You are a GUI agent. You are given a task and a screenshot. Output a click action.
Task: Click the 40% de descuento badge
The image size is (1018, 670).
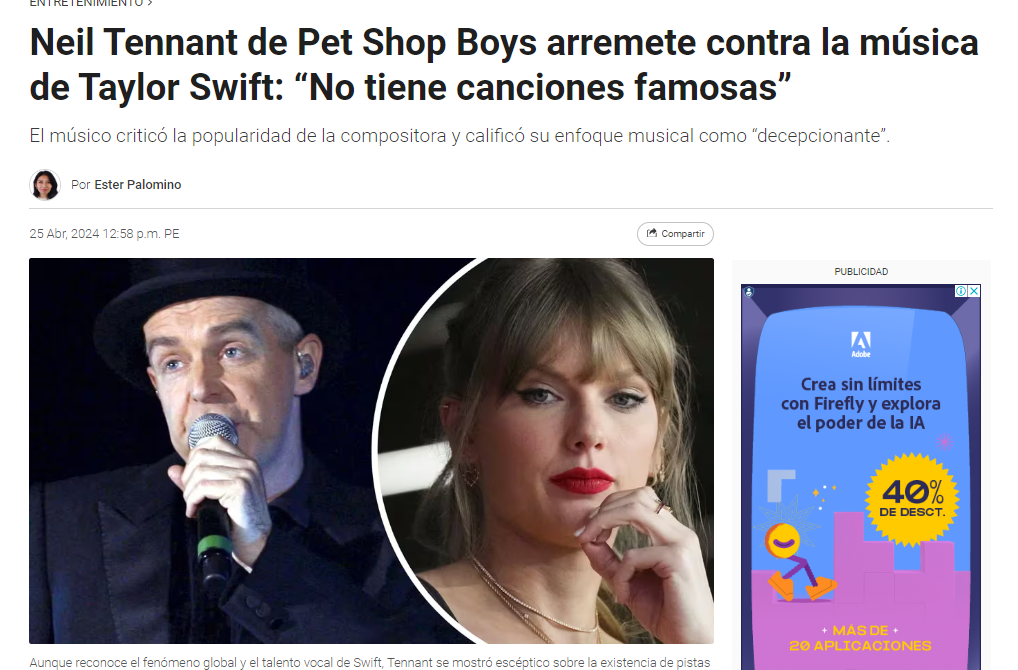(912, 499)
